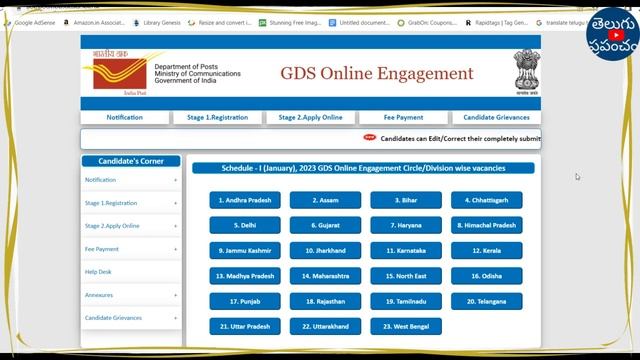
Task: Open the Candidate Grievances top tab
Action: tap(496, 118)
